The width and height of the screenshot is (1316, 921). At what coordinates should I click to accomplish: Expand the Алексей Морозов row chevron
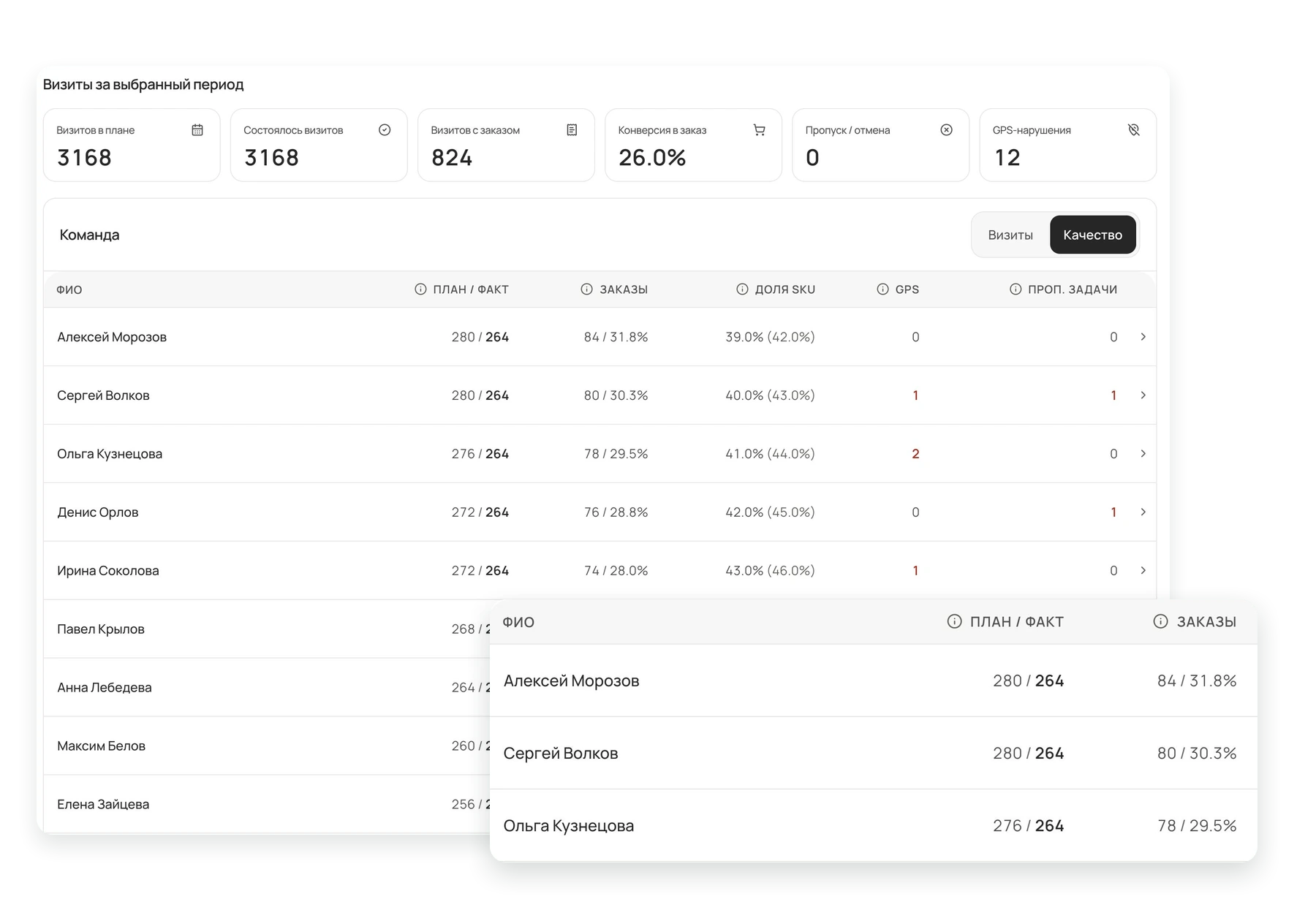click(1143, 337)
